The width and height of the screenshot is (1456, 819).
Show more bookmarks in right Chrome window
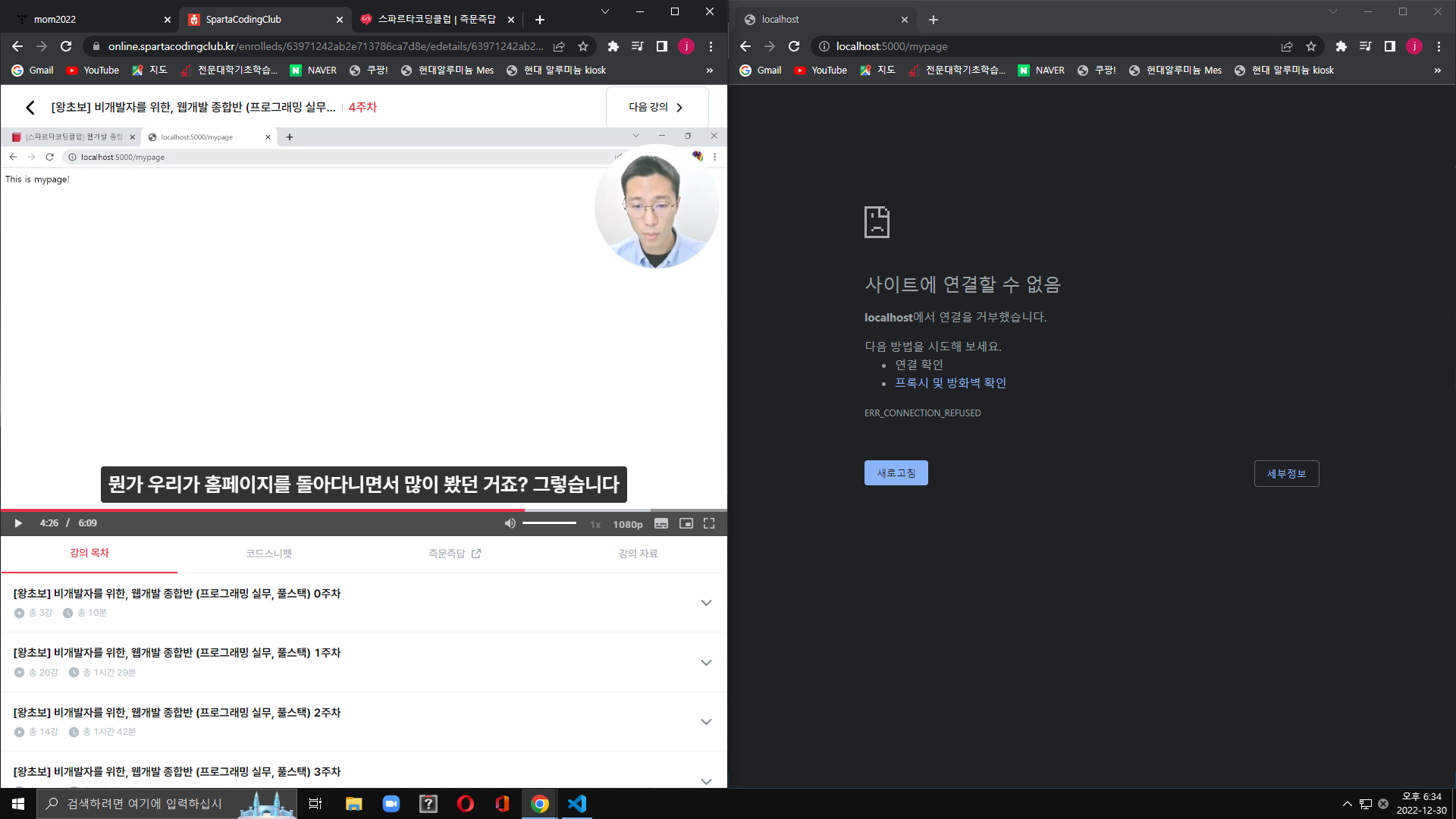(1438, 70)
